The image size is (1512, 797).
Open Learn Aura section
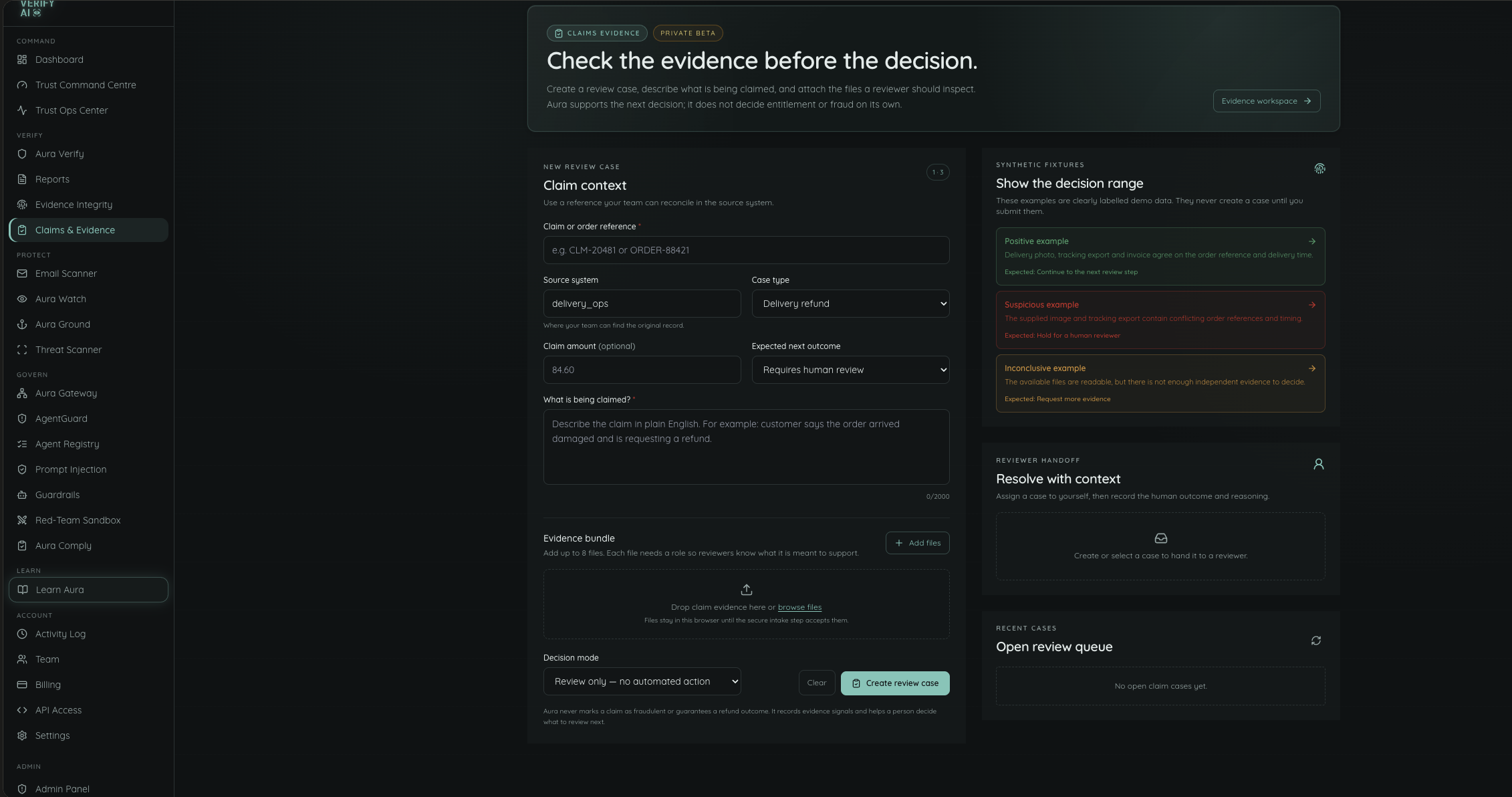(88, 590)
